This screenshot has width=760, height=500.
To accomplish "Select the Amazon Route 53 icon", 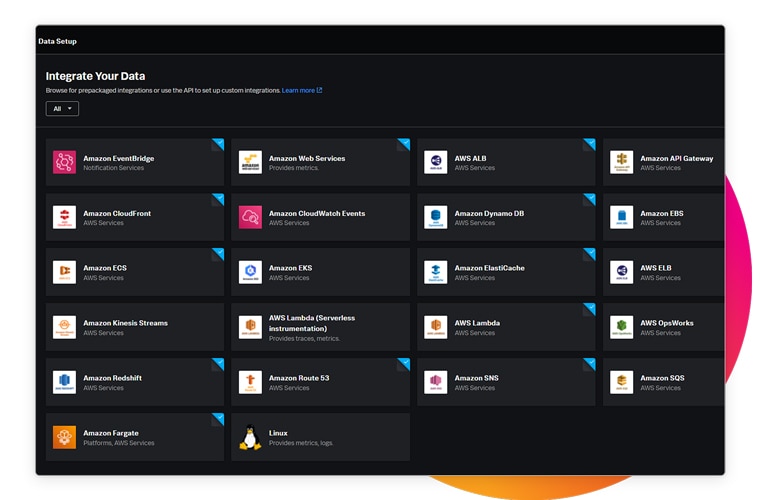I will tap(250, 382).
